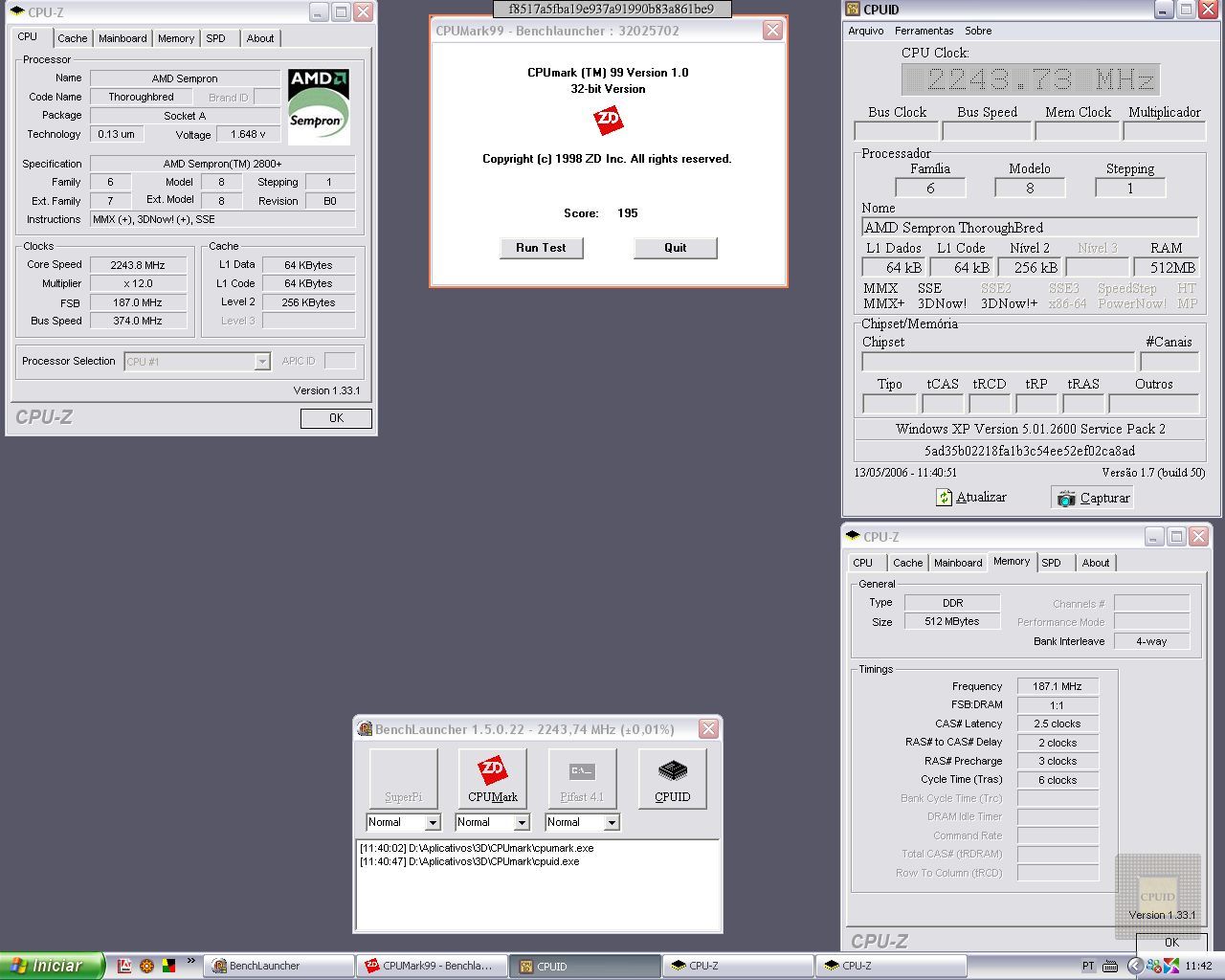
Task: Click the colorful tray icon beside the clock
Action: pos(1171,966)
